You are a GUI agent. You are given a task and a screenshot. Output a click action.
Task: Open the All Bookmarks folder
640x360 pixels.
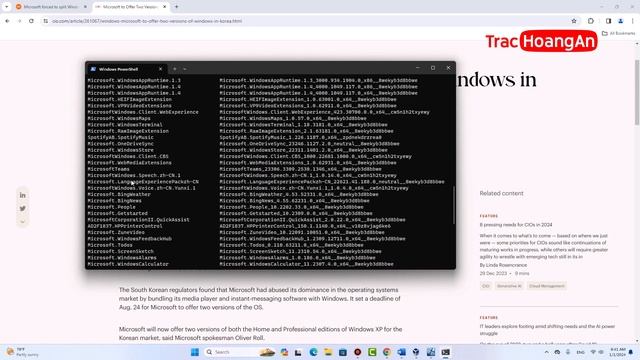point(618,33)
